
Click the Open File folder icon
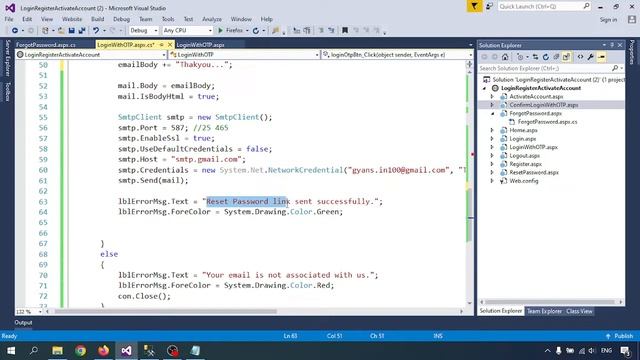[x=61, y=31]
